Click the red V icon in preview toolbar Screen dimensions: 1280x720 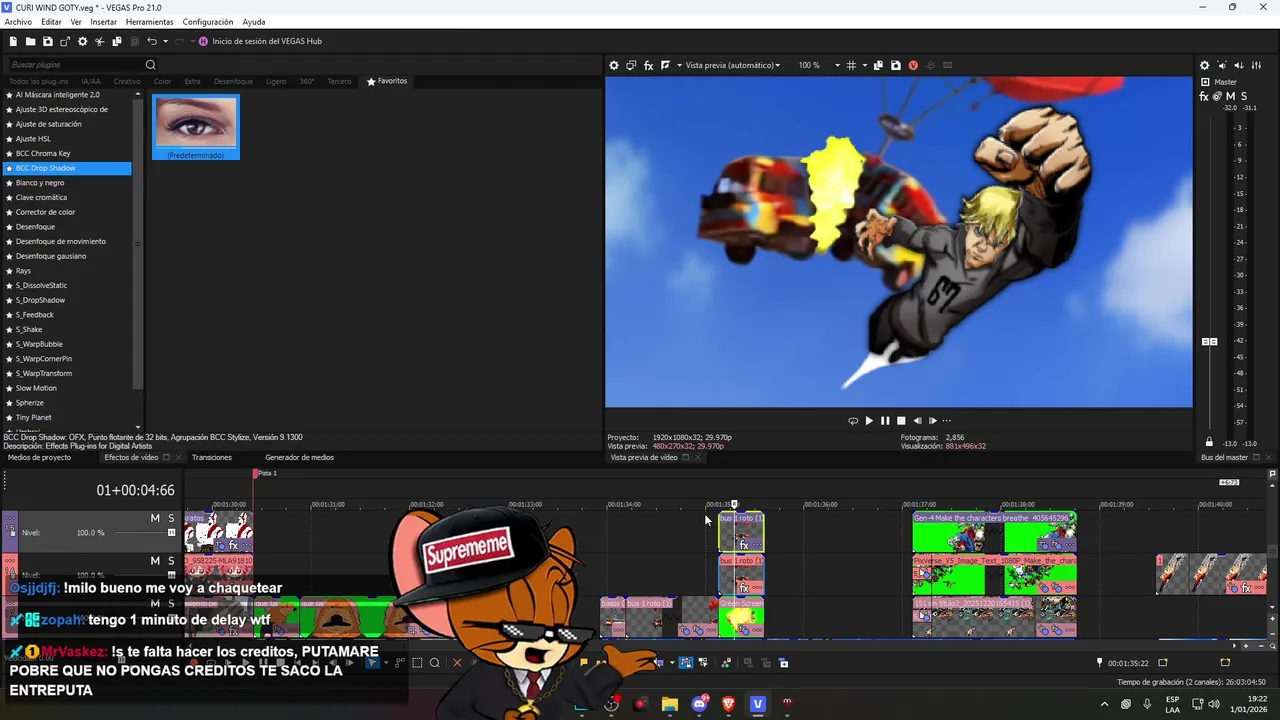pos(913,65)
